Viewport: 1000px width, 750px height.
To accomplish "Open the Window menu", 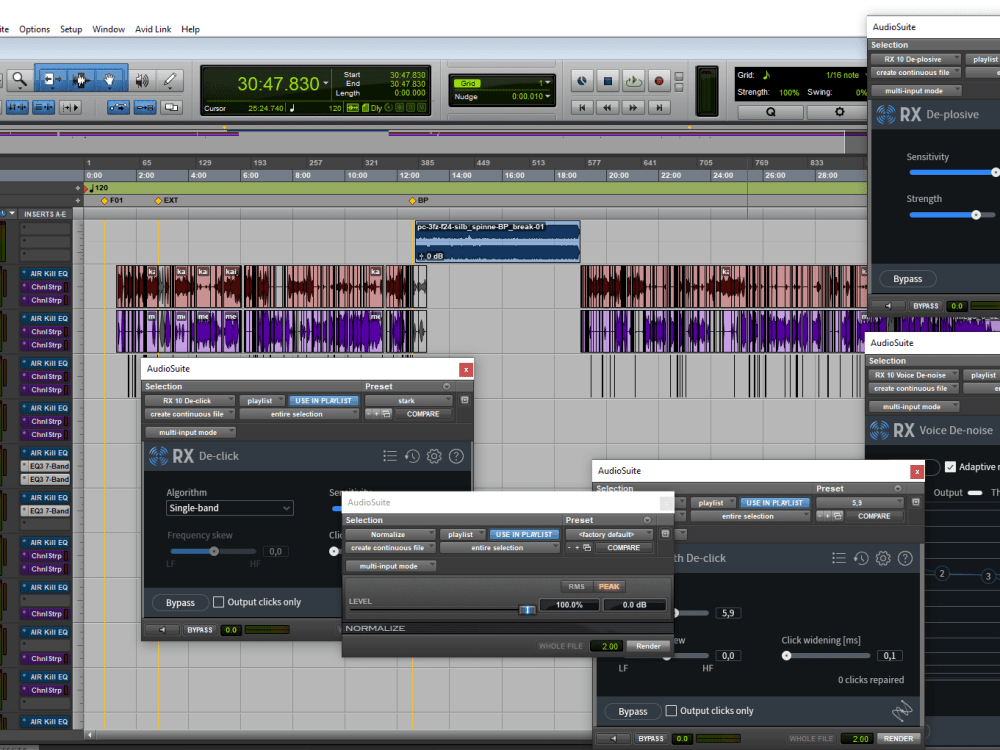I will (108, 29).
